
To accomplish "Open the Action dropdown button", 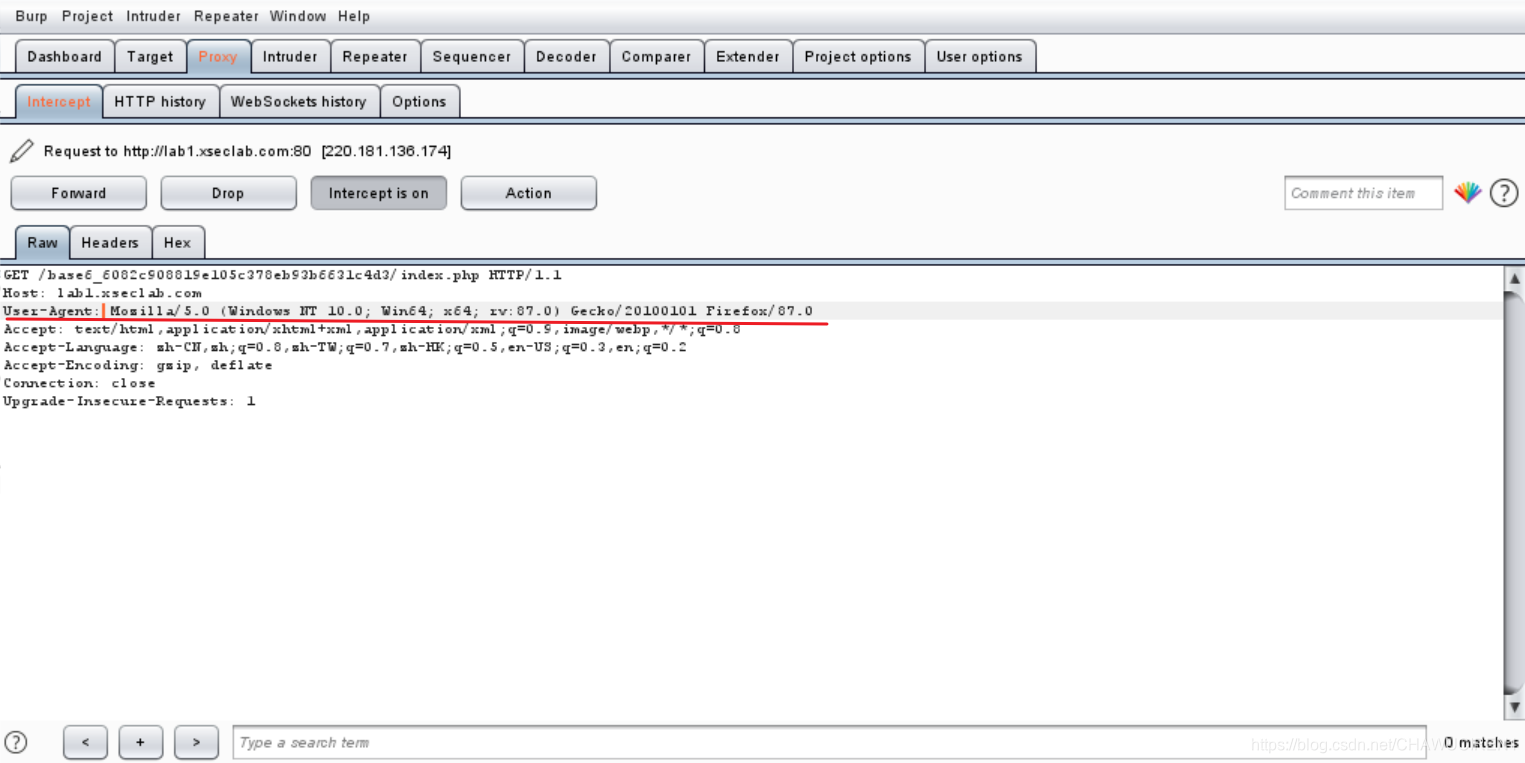I will pos(528,193).
